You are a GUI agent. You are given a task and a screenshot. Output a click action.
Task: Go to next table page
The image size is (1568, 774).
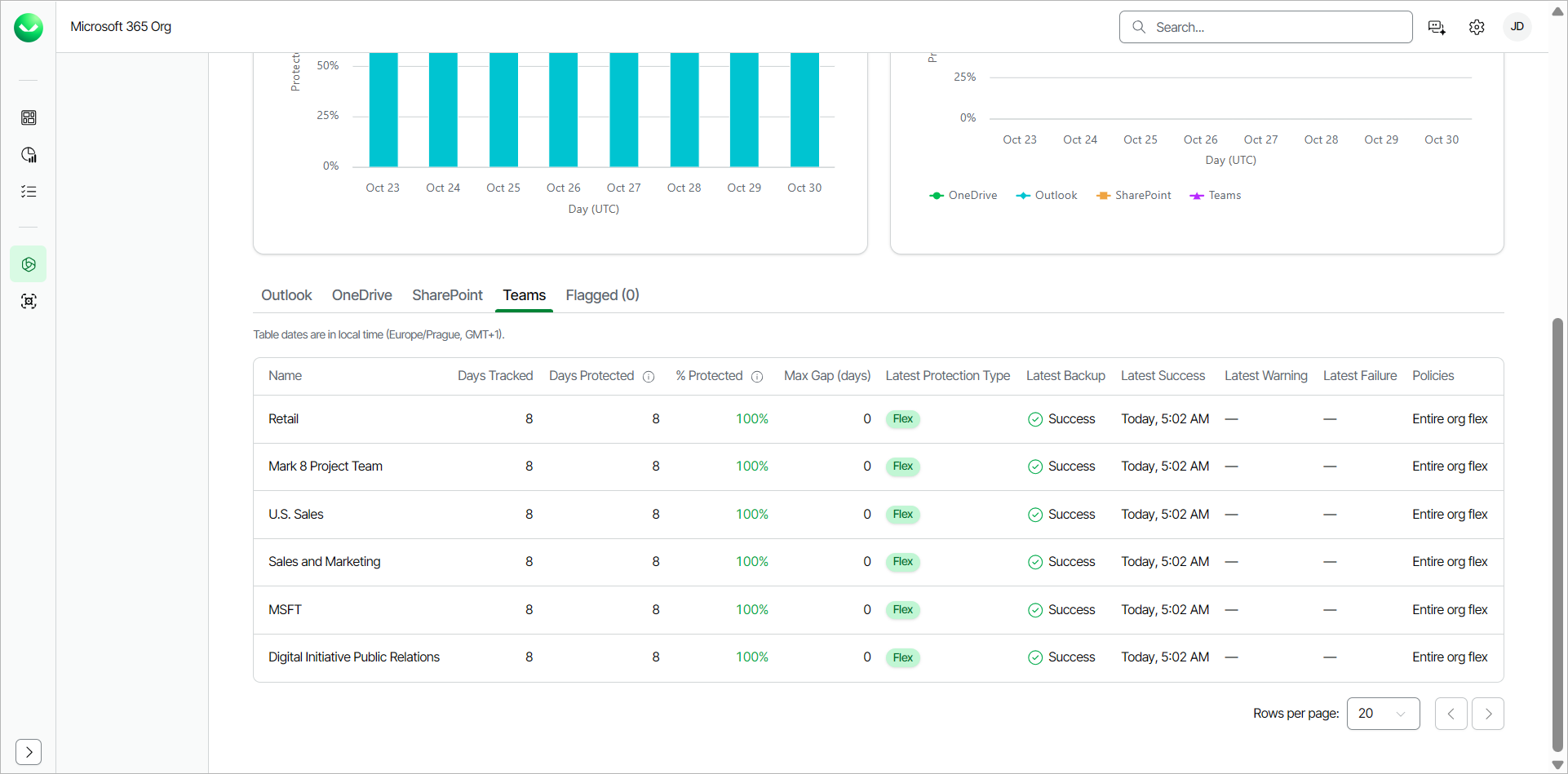click(1488, 714)
